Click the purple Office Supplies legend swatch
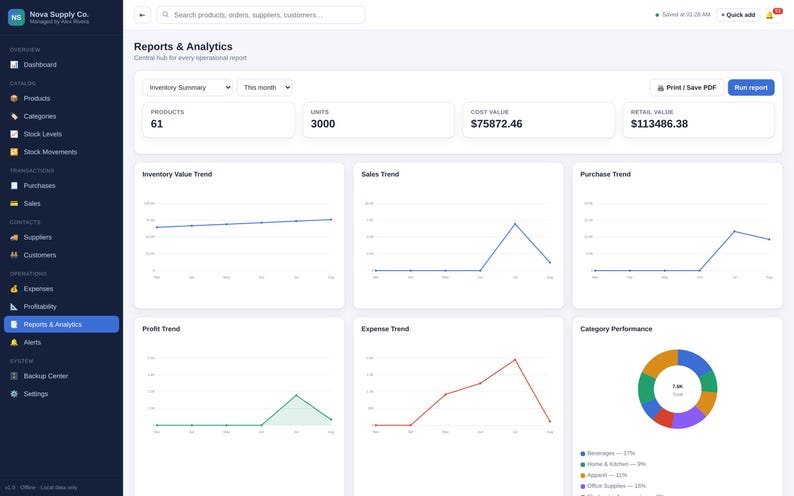Image resolution: width=794 pixels, height=496 pixels. coord(583,486)
